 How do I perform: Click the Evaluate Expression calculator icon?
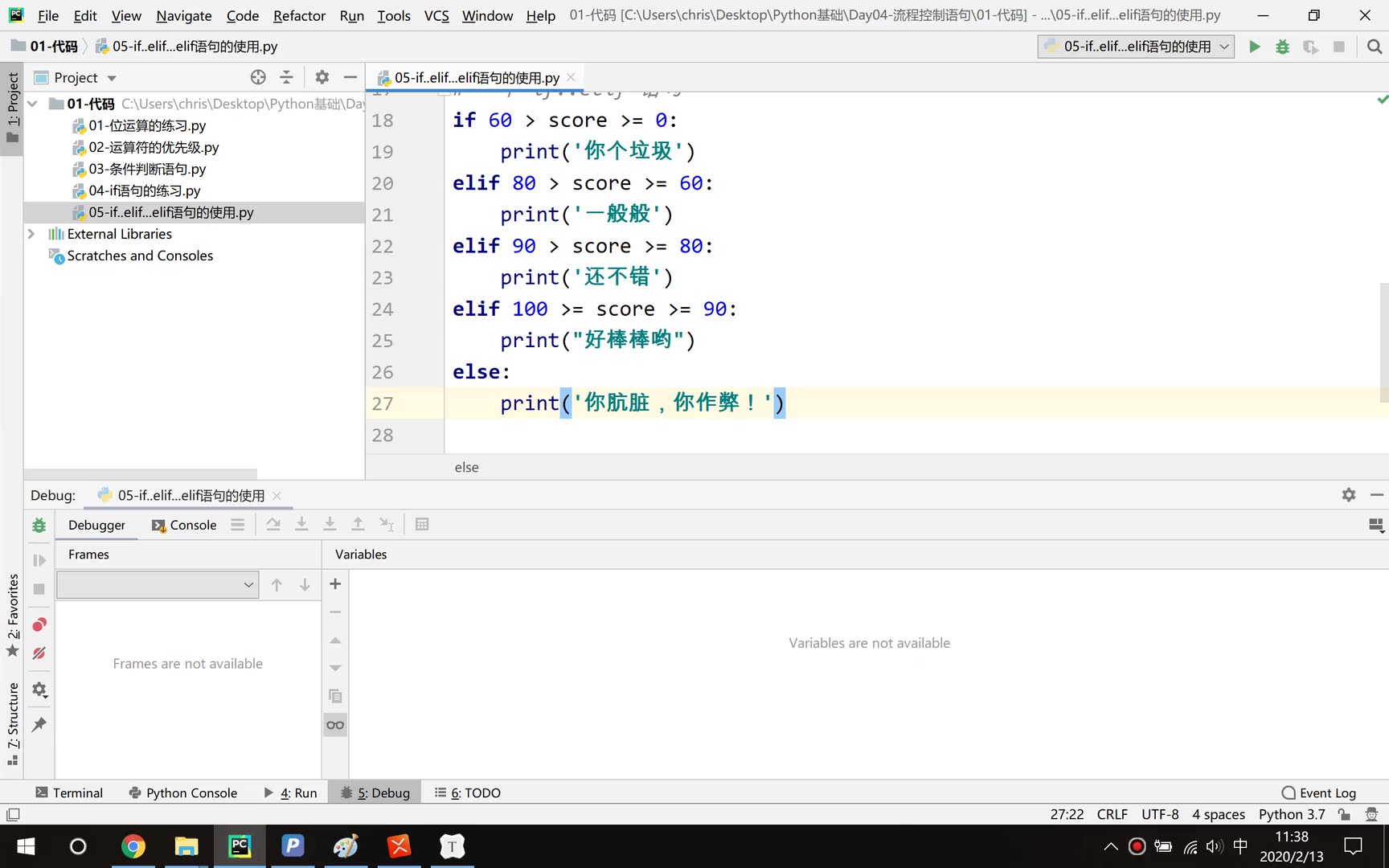(x=422, y=525)
